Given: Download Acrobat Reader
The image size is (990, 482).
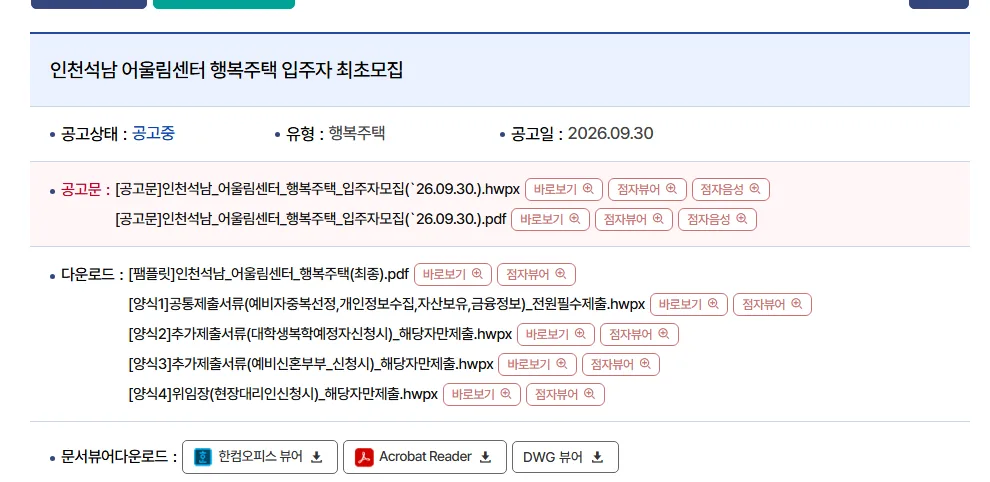Looking at the screenshot, I should tap(425, 457).
